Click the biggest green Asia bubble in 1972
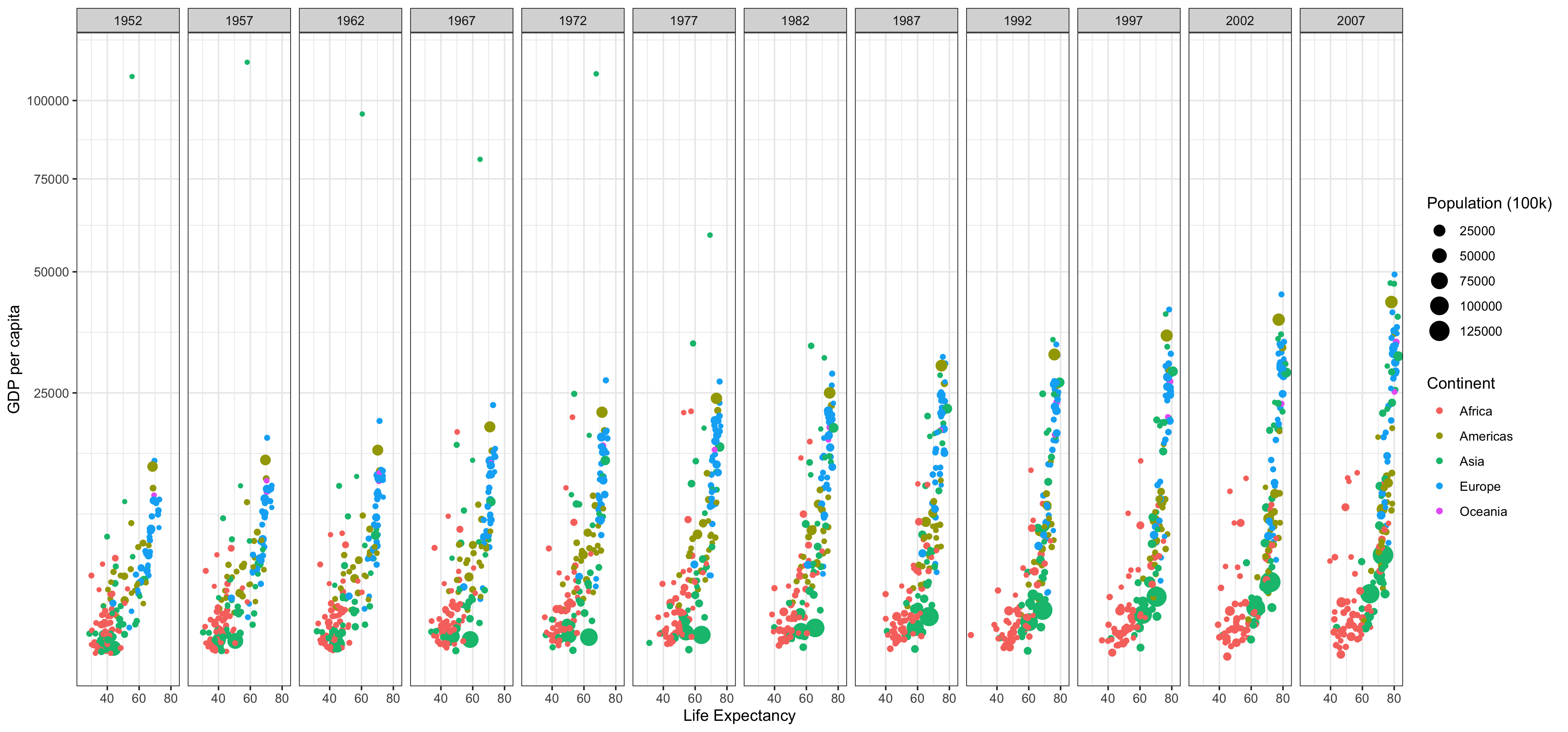Viewport: 1568px width, 732px height. [x=589, y=637]
